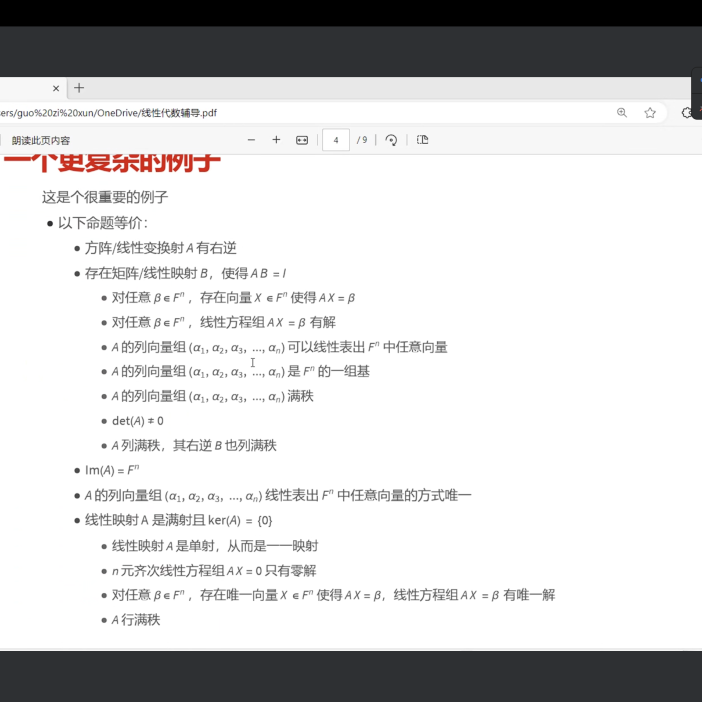Zoom out the PDF with minus button
Image resolution: width=702 pixels, height=702 pixels.
[251, 140]
